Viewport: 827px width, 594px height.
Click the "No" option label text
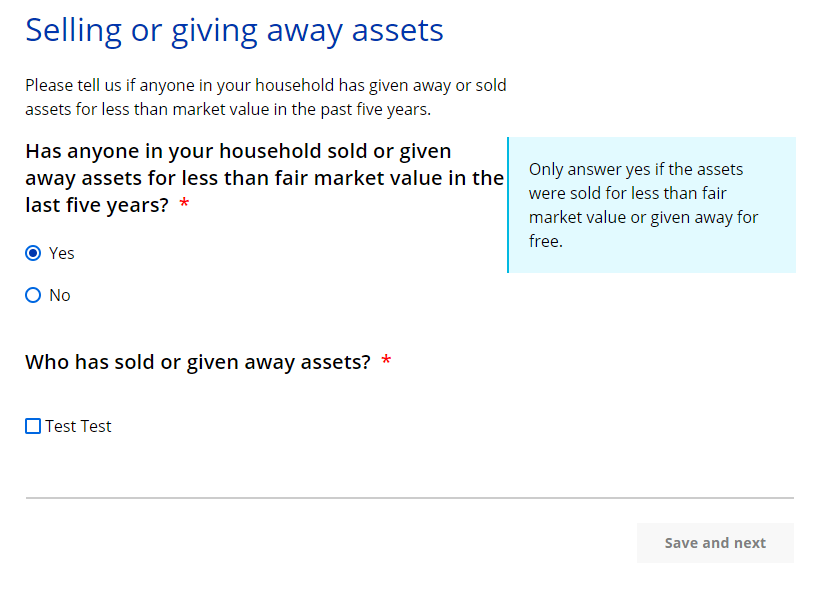click(x=60, y=295)
